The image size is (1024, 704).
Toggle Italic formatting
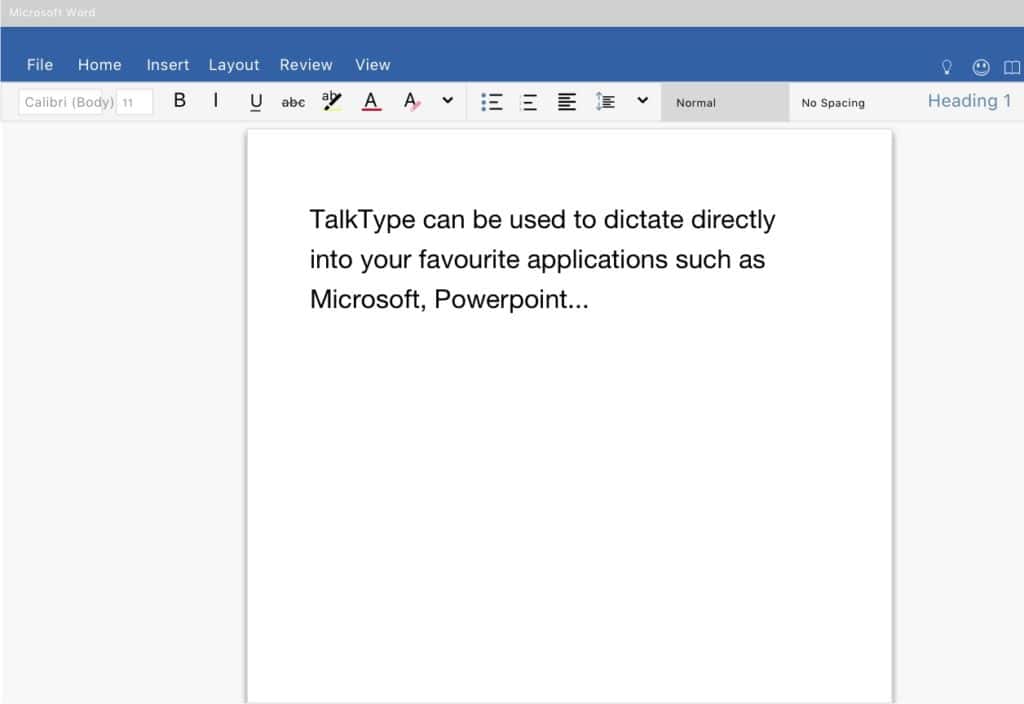pos(216,101)
